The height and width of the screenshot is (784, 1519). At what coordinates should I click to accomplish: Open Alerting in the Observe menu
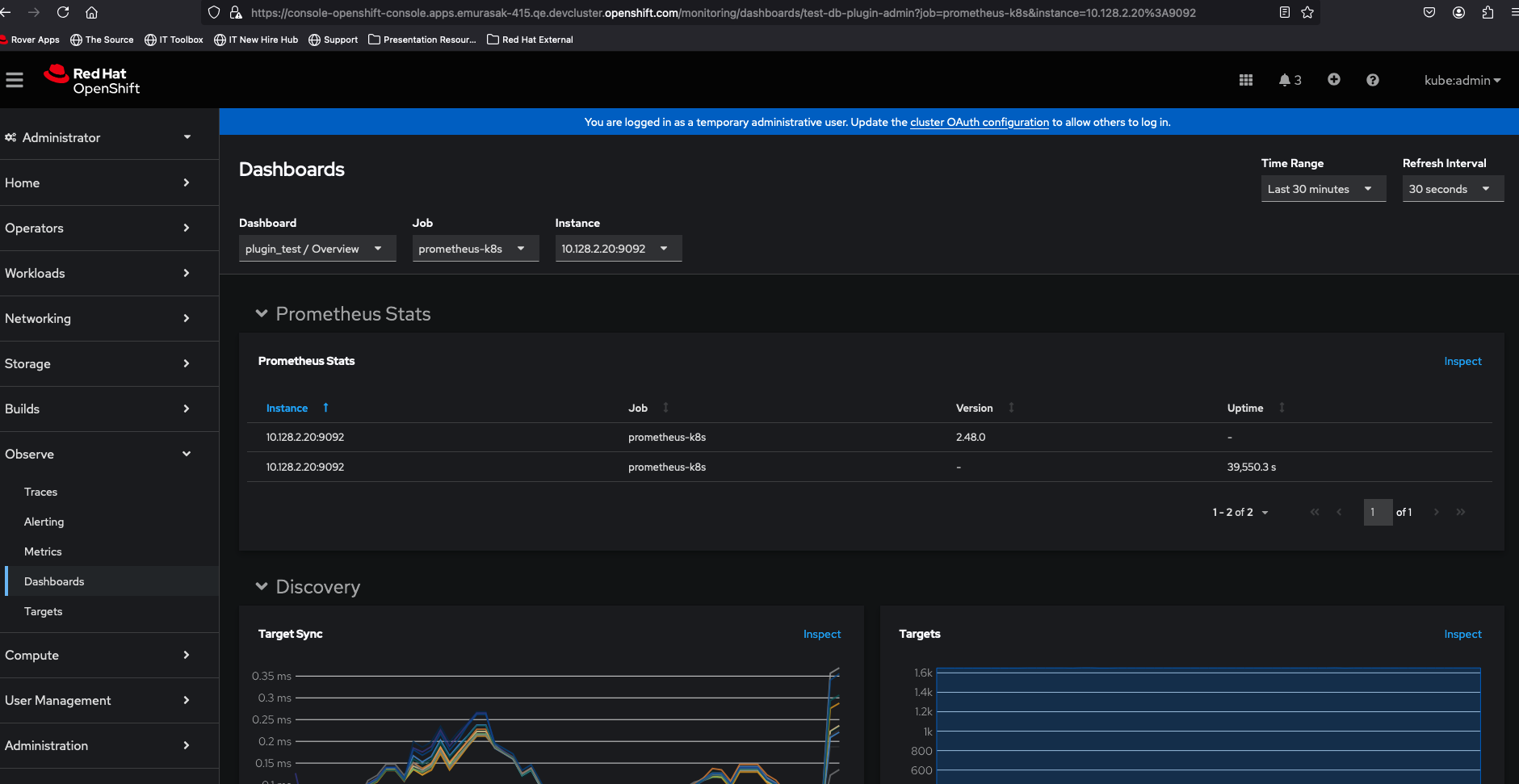coord(44,522)
